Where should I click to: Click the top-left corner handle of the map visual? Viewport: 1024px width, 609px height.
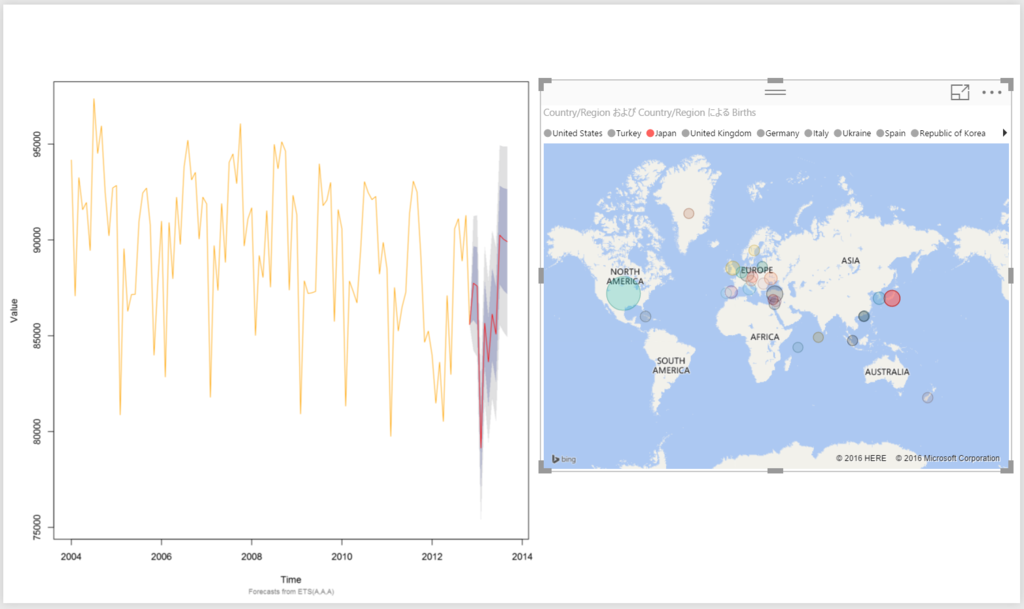click(544, 84)
